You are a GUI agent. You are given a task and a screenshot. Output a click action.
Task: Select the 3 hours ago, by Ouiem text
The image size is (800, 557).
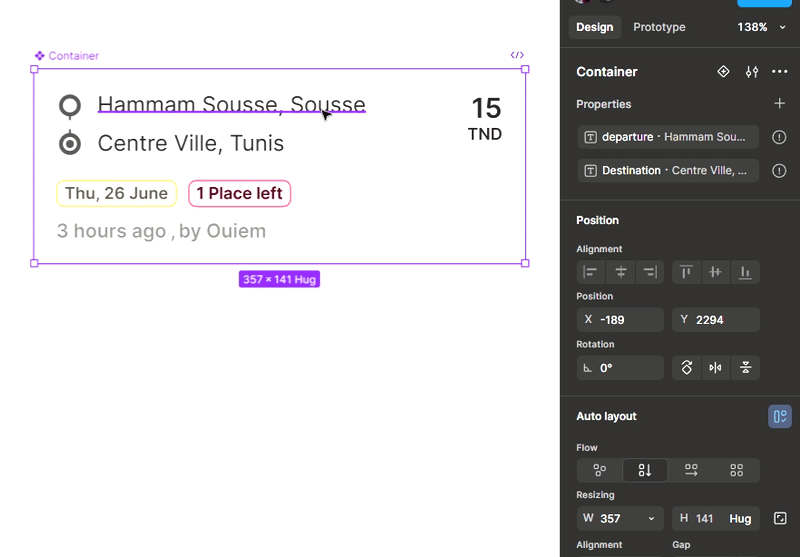click(161, 231)
